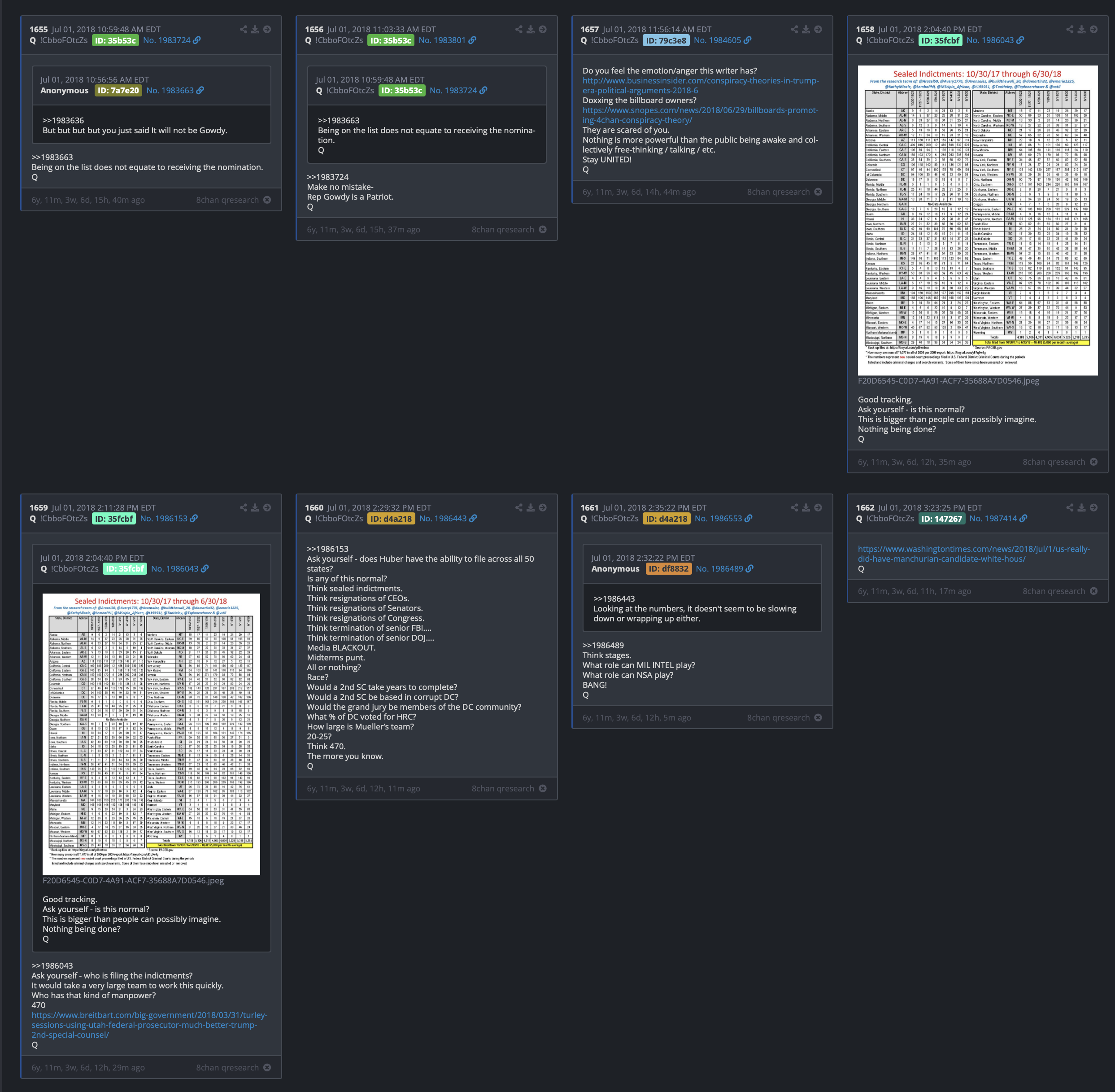Open post link No. 1986443

pos(448,519)
